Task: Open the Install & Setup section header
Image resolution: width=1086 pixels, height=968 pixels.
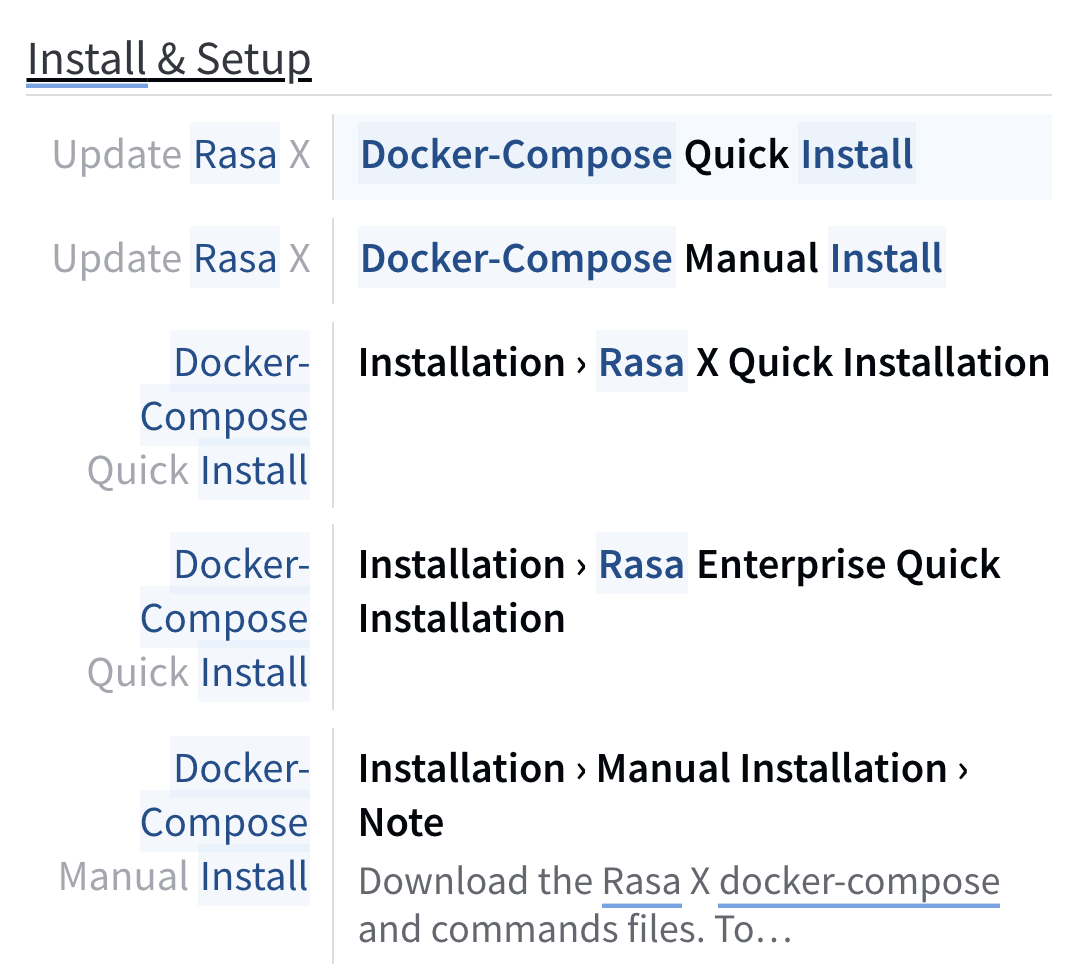Action: [168, 58]
